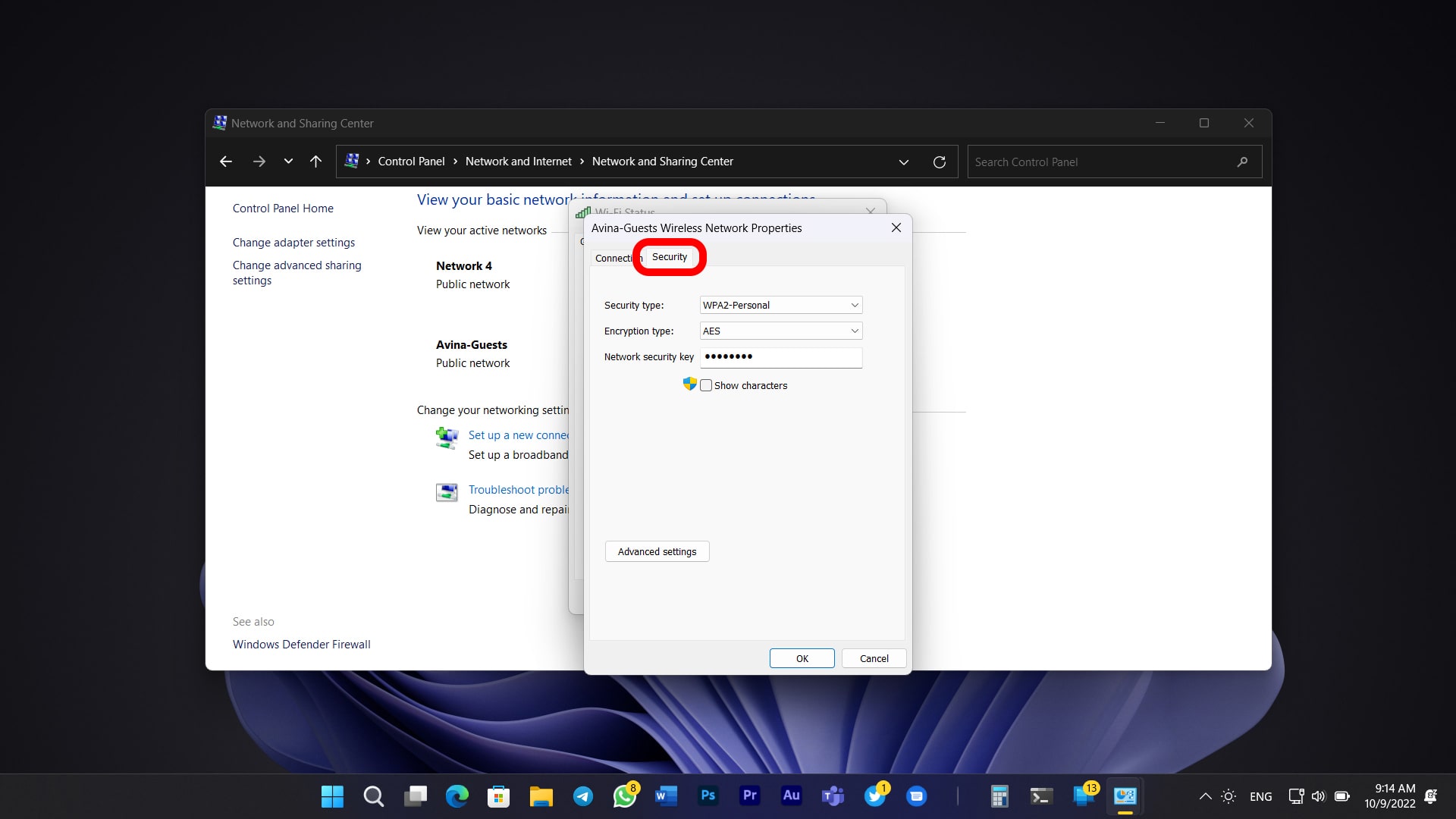Open the network tray icon
This screenshot has width=1456, height=819.
pos(1296,796)
